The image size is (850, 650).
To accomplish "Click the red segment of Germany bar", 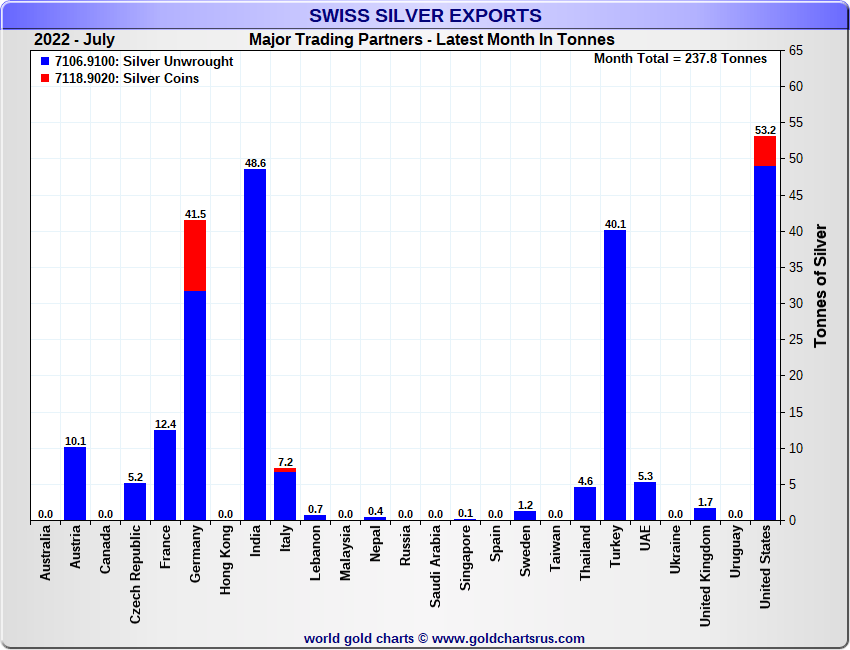I will [195, 256].
